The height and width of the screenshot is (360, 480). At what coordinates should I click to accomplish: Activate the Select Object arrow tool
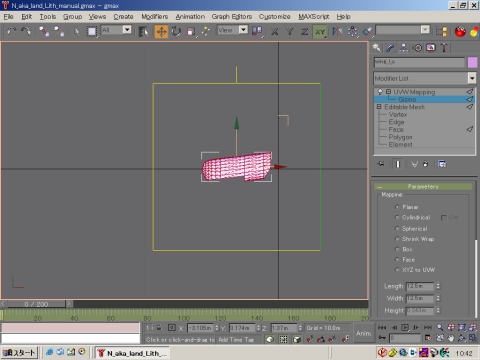[77, 32]
